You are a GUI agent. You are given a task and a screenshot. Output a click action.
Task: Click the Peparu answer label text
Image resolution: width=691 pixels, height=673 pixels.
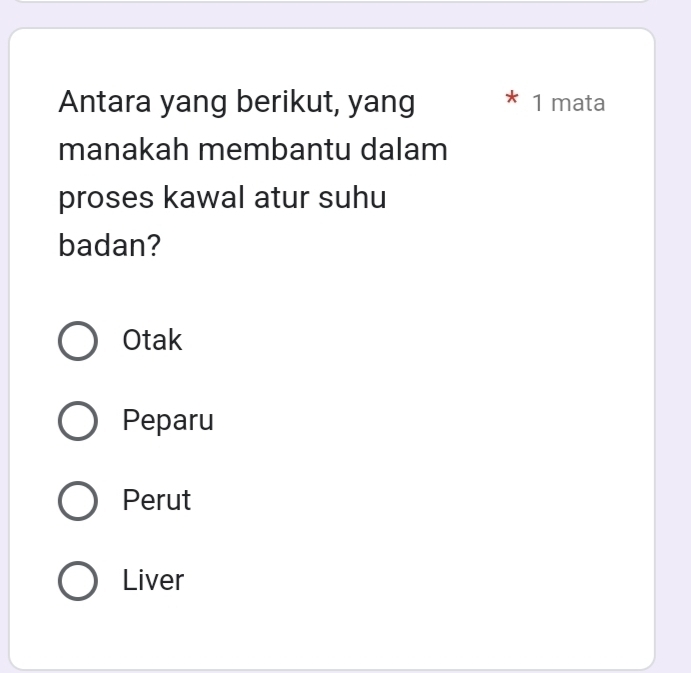click(168, 421)
